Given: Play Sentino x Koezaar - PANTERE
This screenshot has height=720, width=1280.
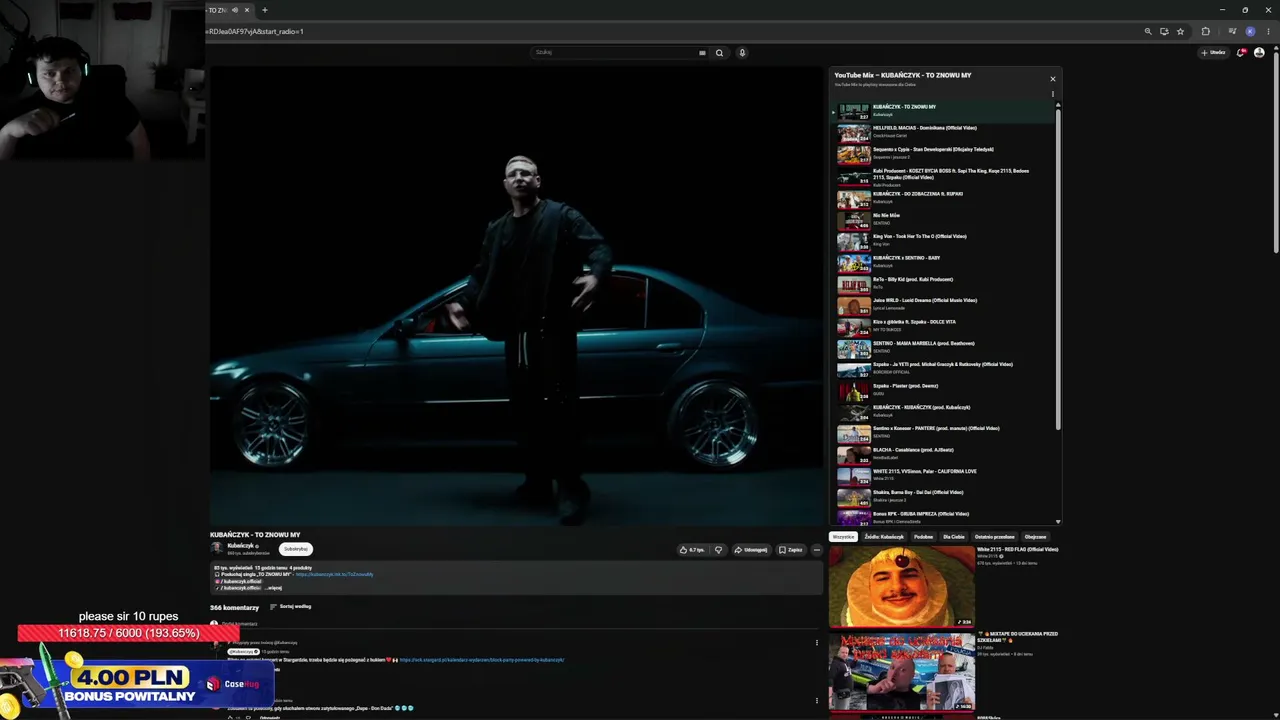Looking at the screenshot, I should pyautogui.click(x=945, y=432).
